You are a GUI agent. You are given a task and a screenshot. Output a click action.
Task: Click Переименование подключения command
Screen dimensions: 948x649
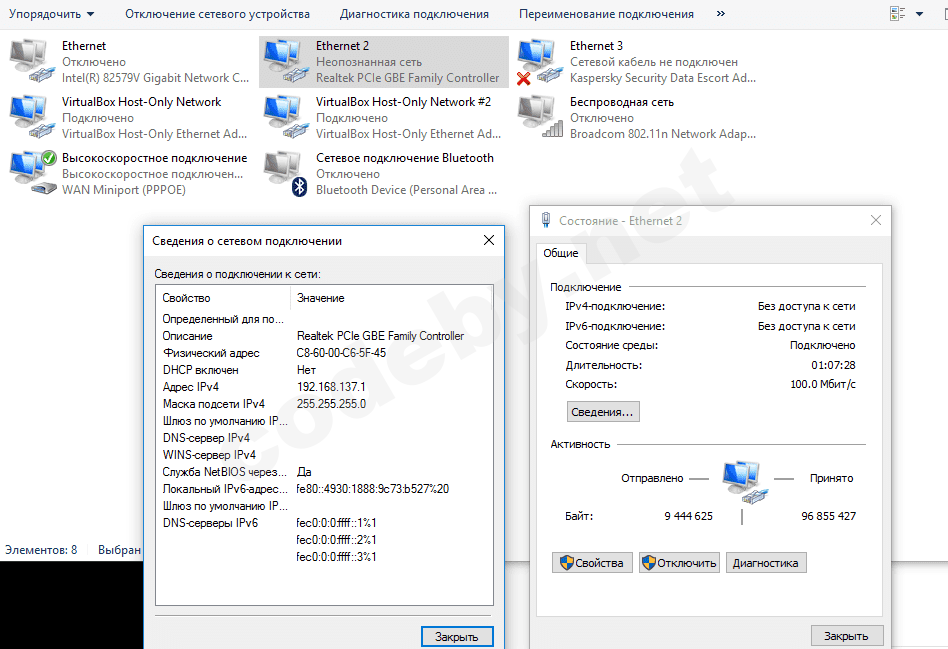[606, 14]
